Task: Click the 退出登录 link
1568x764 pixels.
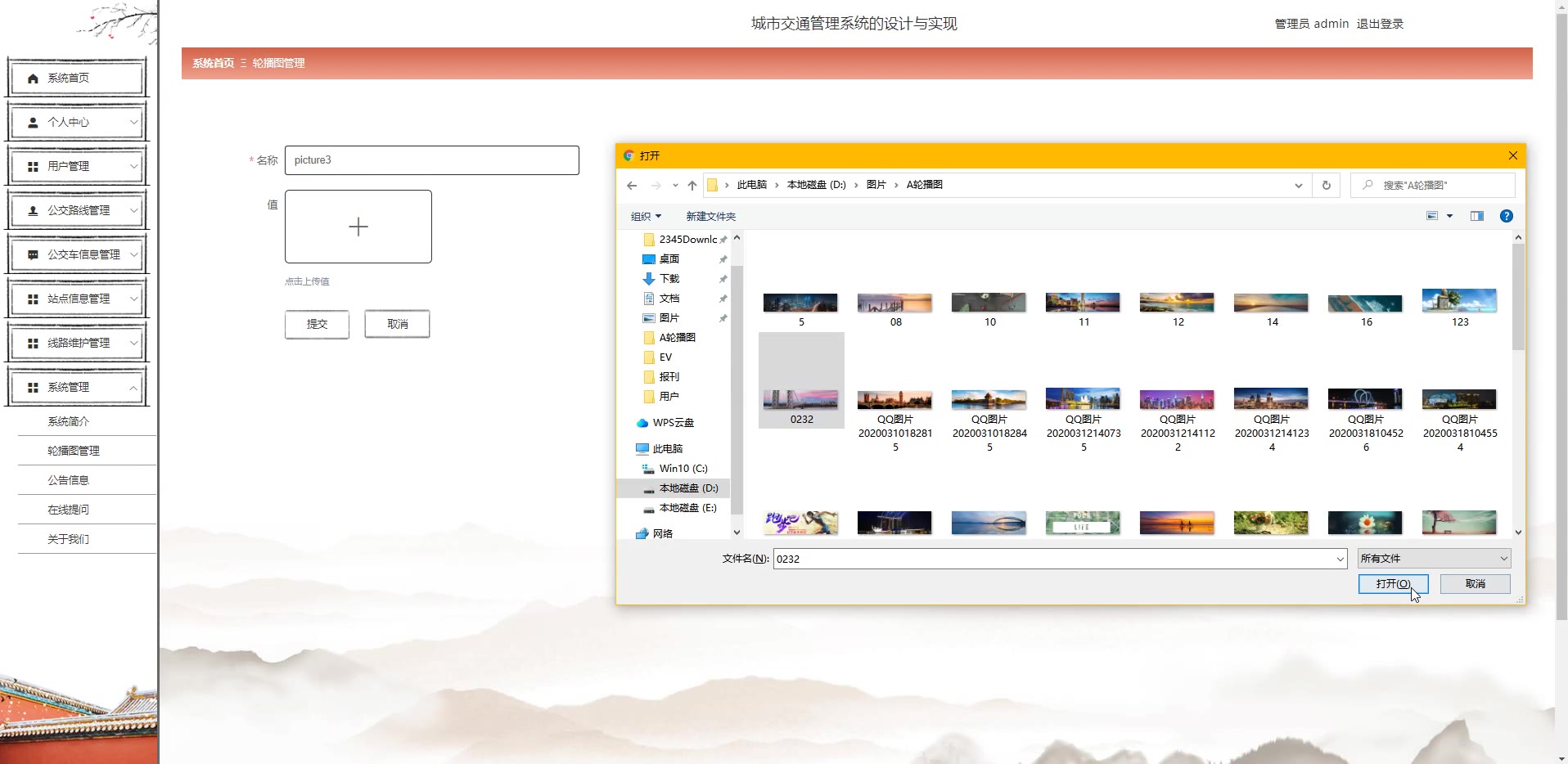Action: click(1380, 24)
